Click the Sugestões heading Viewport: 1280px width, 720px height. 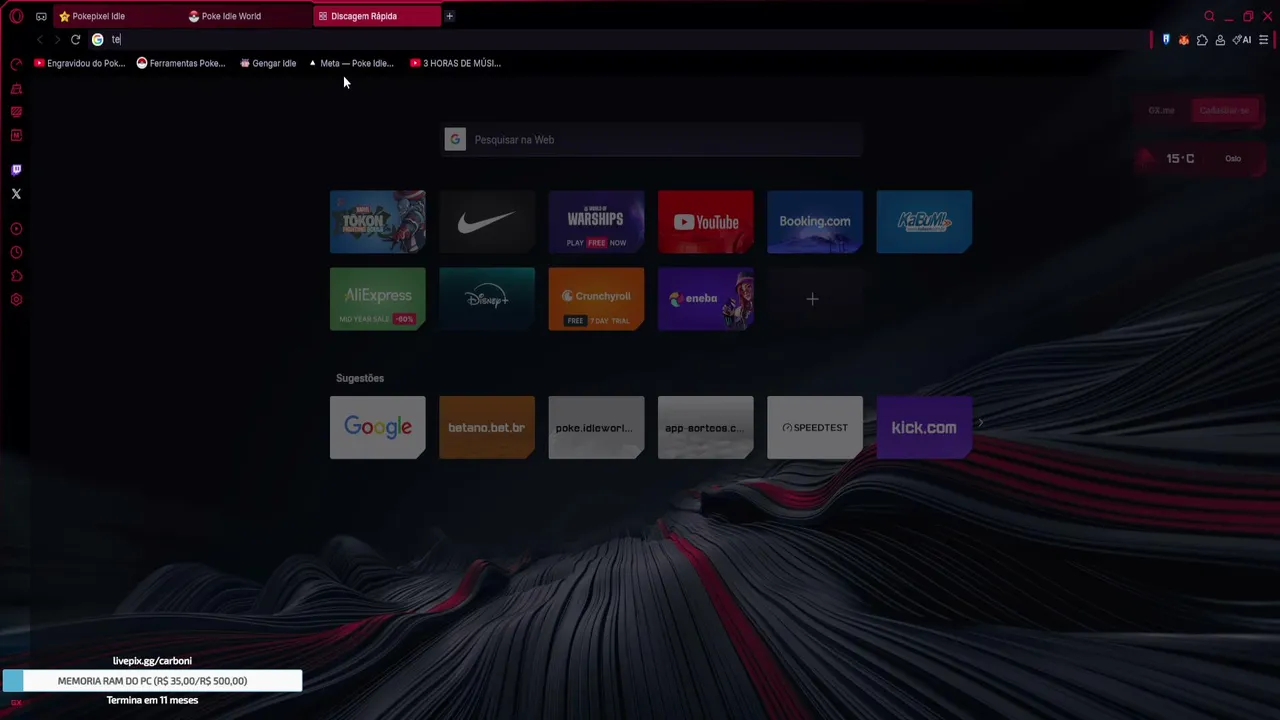(x=360, y=378)
